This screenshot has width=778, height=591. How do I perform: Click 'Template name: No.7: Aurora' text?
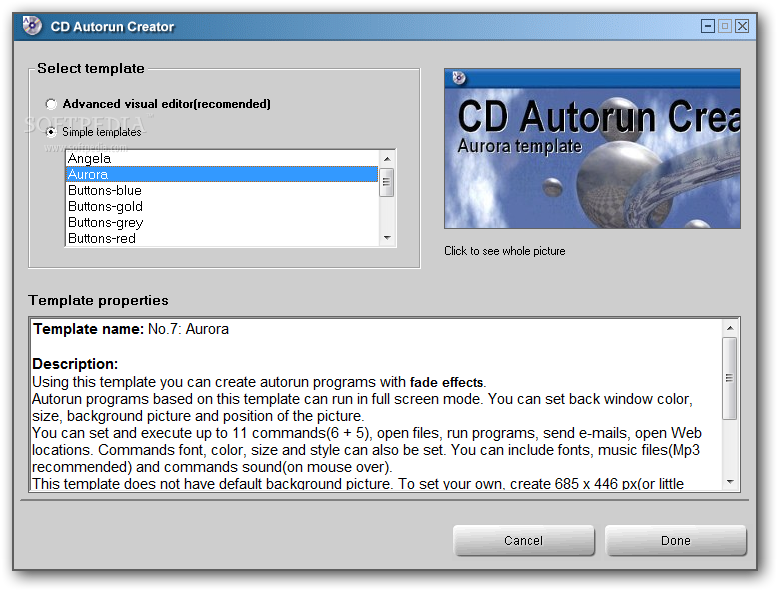tap(131, 329)
